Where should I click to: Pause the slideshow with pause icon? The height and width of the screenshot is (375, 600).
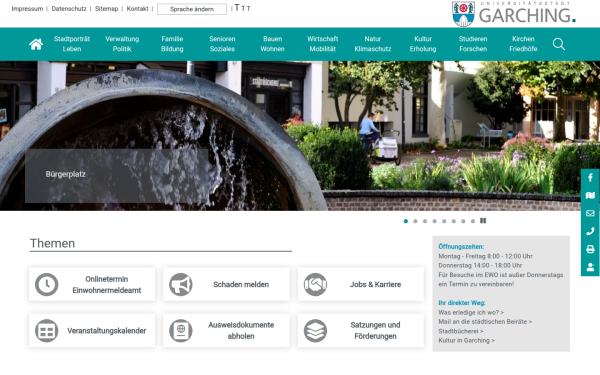(x=483, y=221)
